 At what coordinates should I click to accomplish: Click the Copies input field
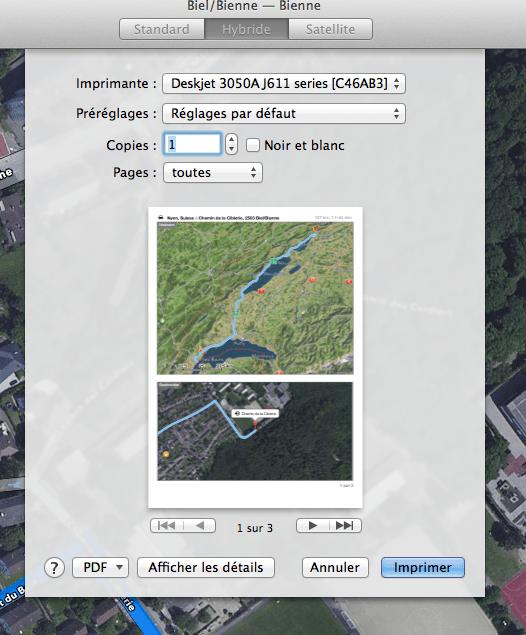tap(192, 144)
